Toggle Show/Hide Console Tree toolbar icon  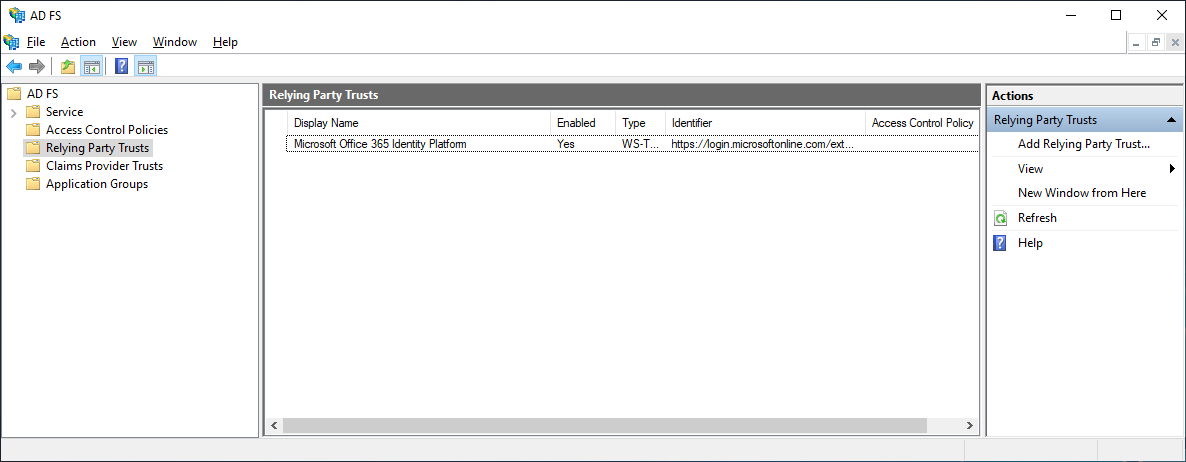92,67
